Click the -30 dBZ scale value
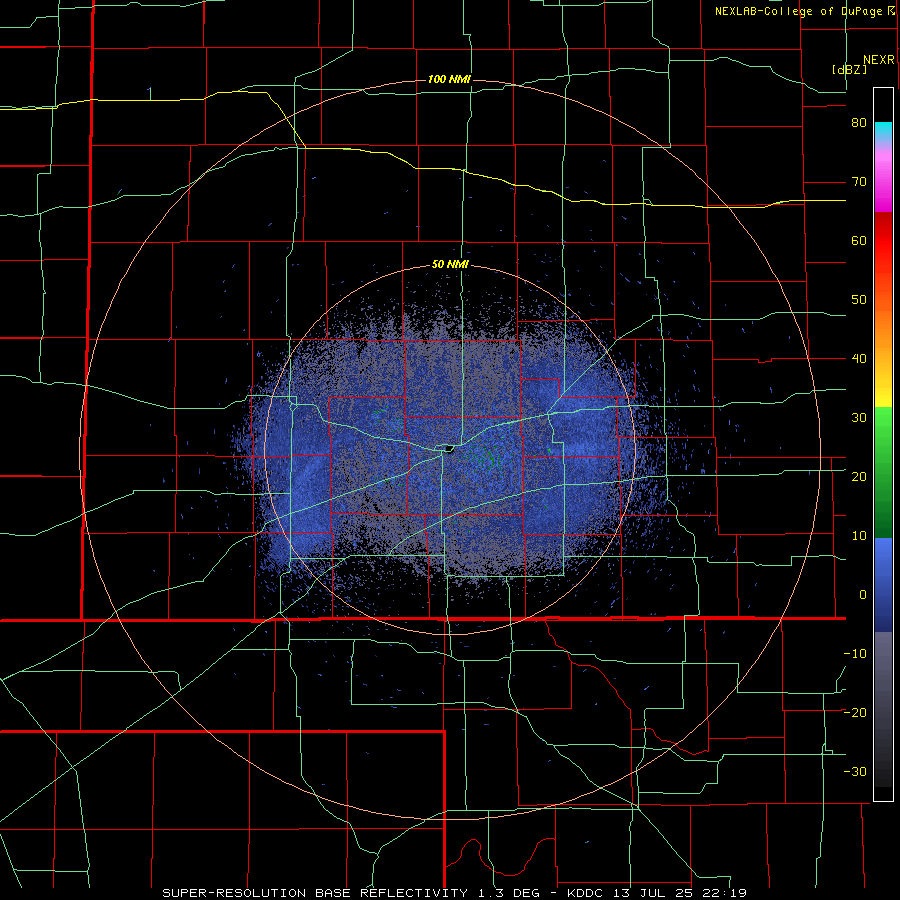The image size is (900, 900). 855,771
